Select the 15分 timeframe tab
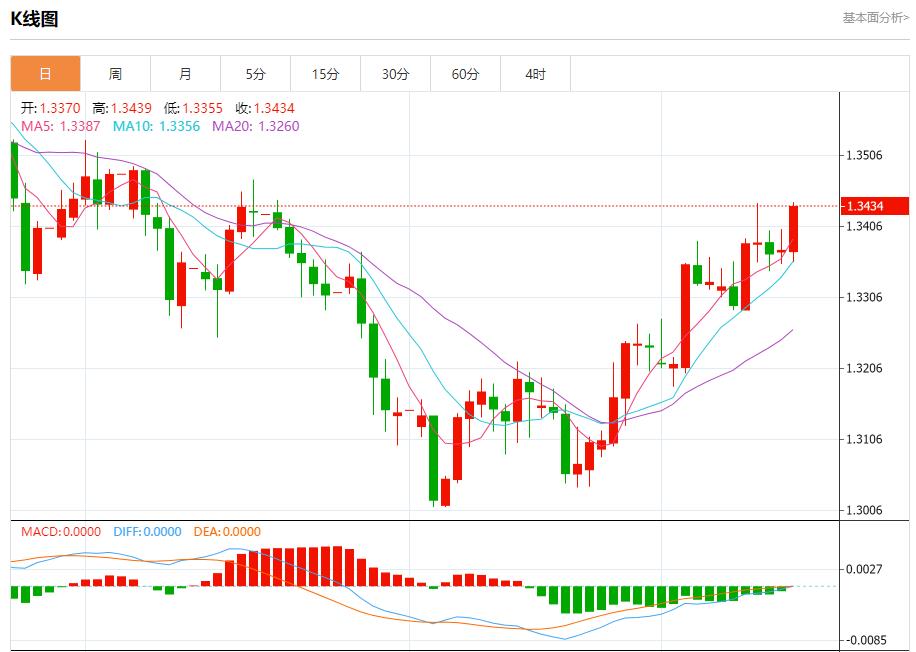 click(325, 74)
